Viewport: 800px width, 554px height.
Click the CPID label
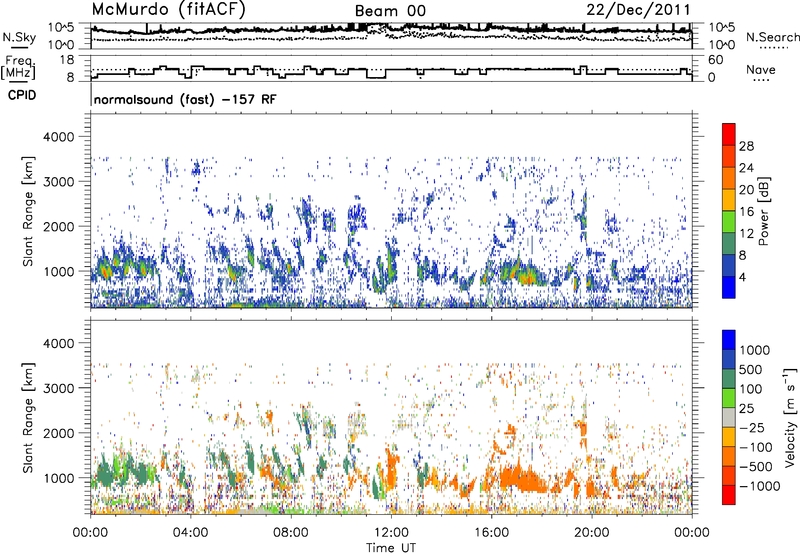point(22,95)
